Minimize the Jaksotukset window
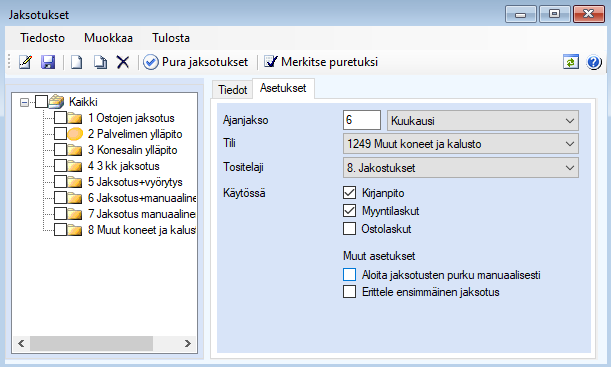The height and width of the screenshot is (367, 611). click(521, 14)
